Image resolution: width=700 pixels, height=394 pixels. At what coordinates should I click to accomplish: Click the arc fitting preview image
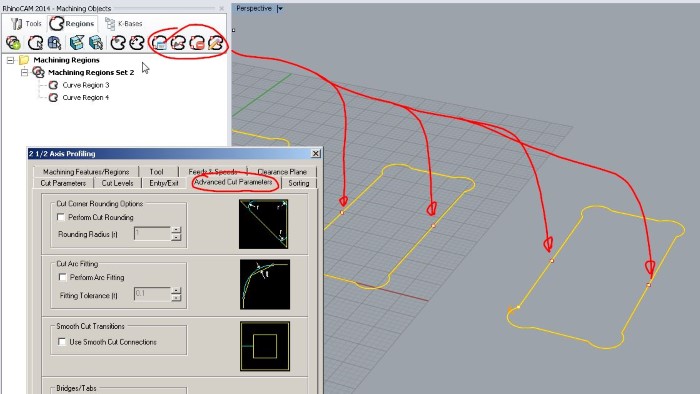(265, 284)
